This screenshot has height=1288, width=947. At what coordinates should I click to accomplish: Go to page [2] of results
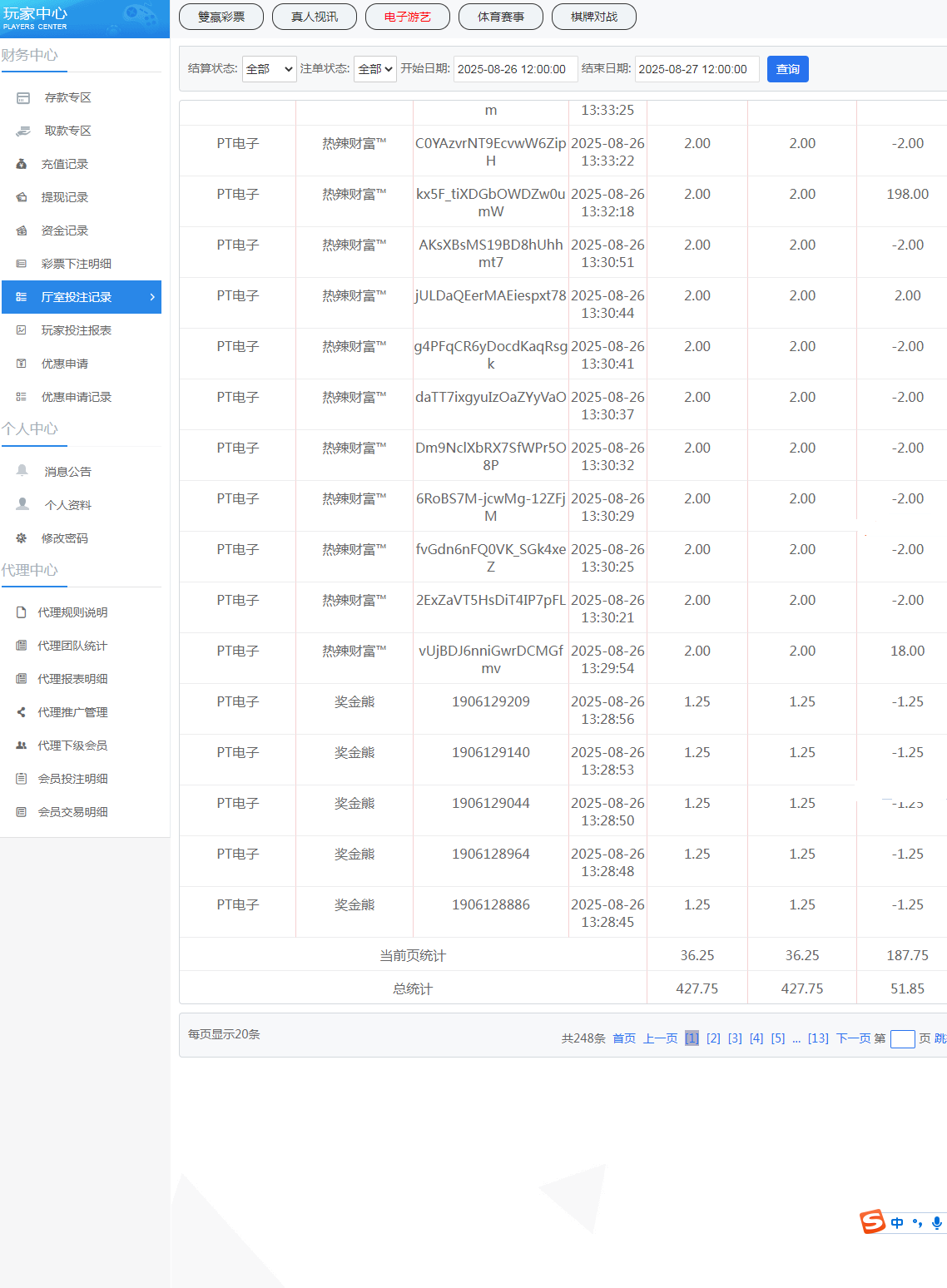point(713,1038)
